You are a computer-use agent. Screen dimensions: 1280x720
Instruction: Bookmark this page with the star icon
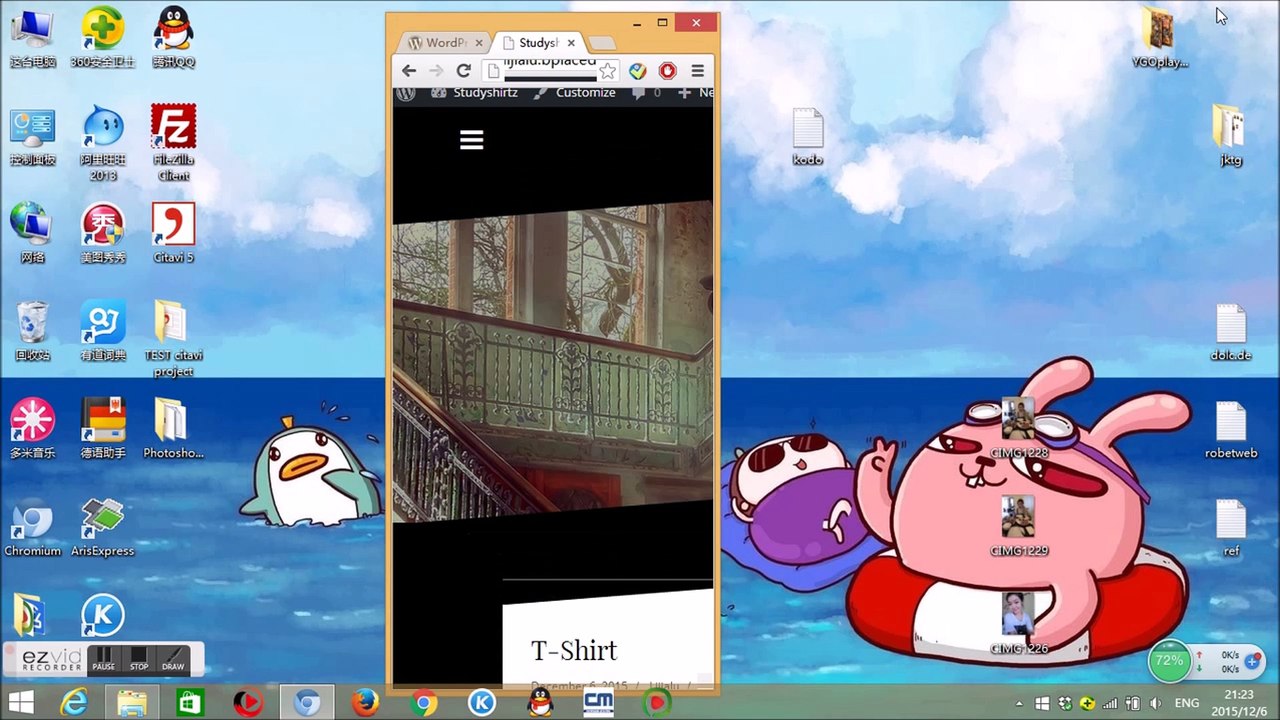coord(607,70)
